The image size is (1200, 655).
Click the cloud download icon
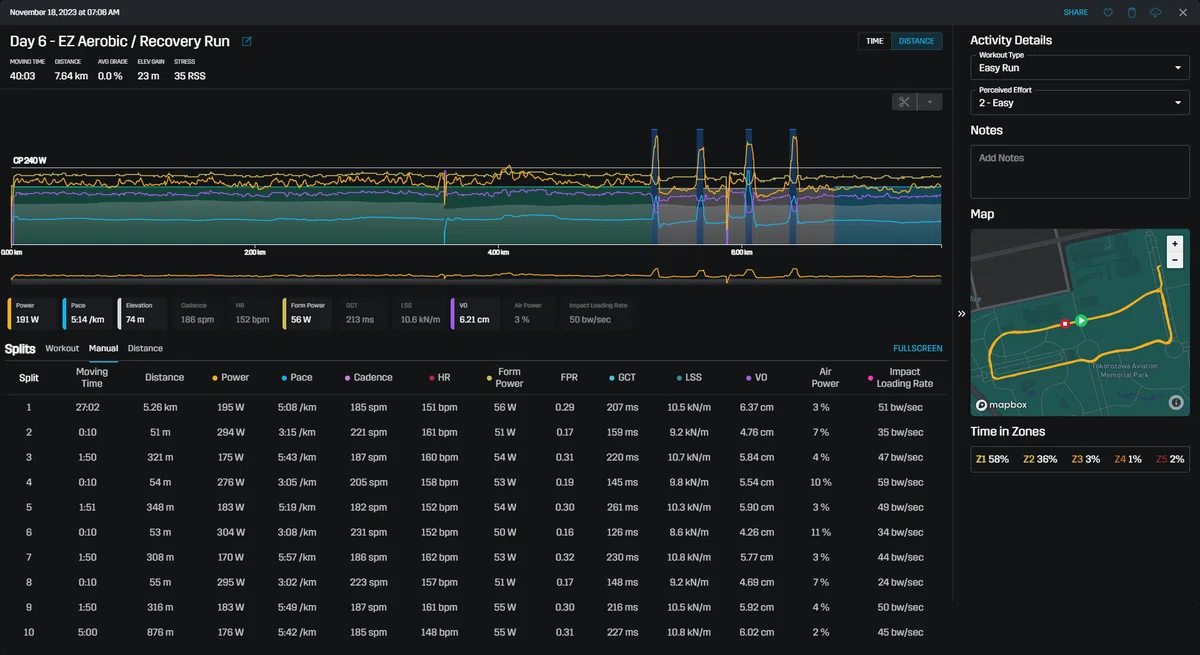1156,12
